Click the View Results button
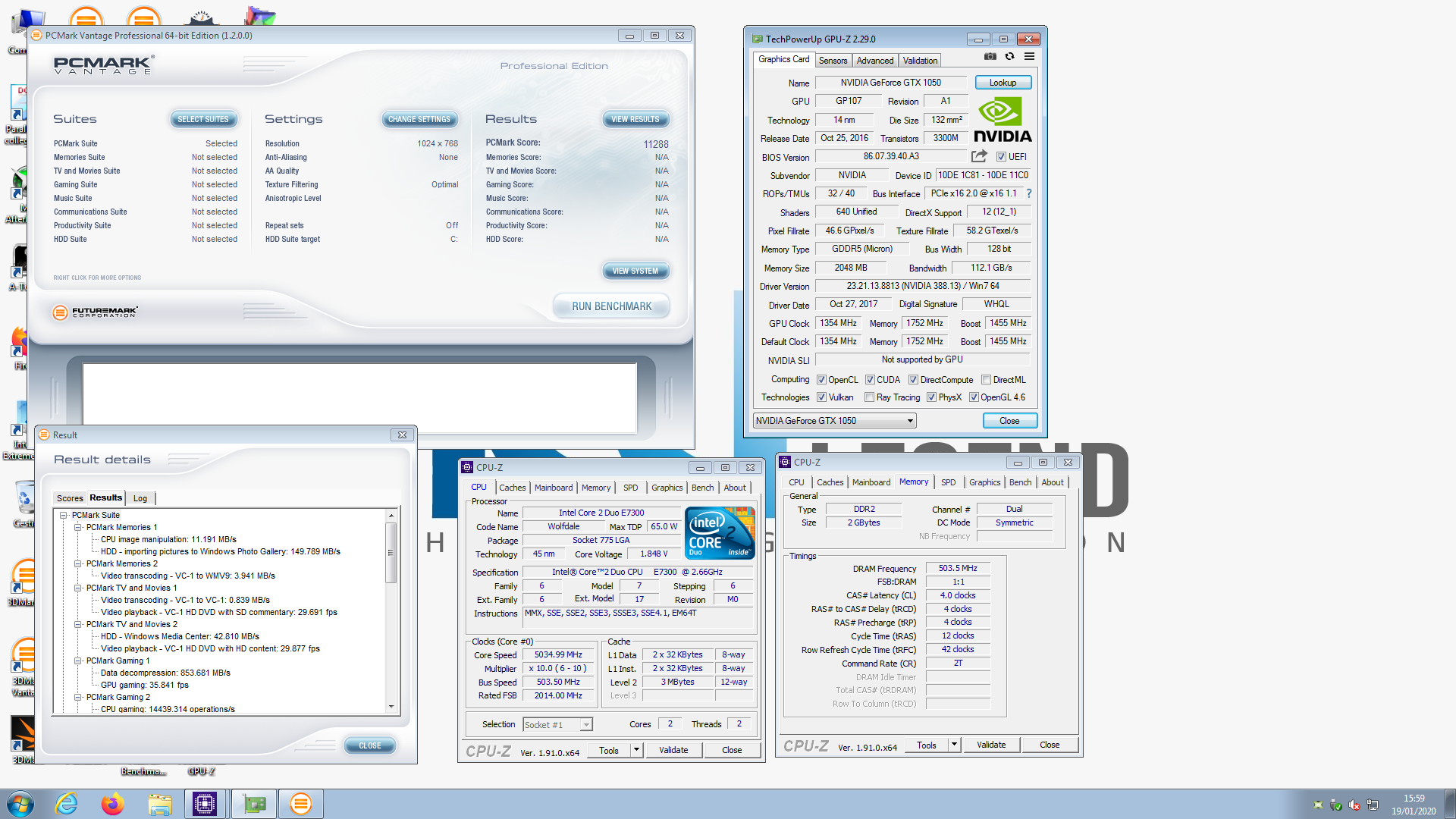 tap(635, 119)
